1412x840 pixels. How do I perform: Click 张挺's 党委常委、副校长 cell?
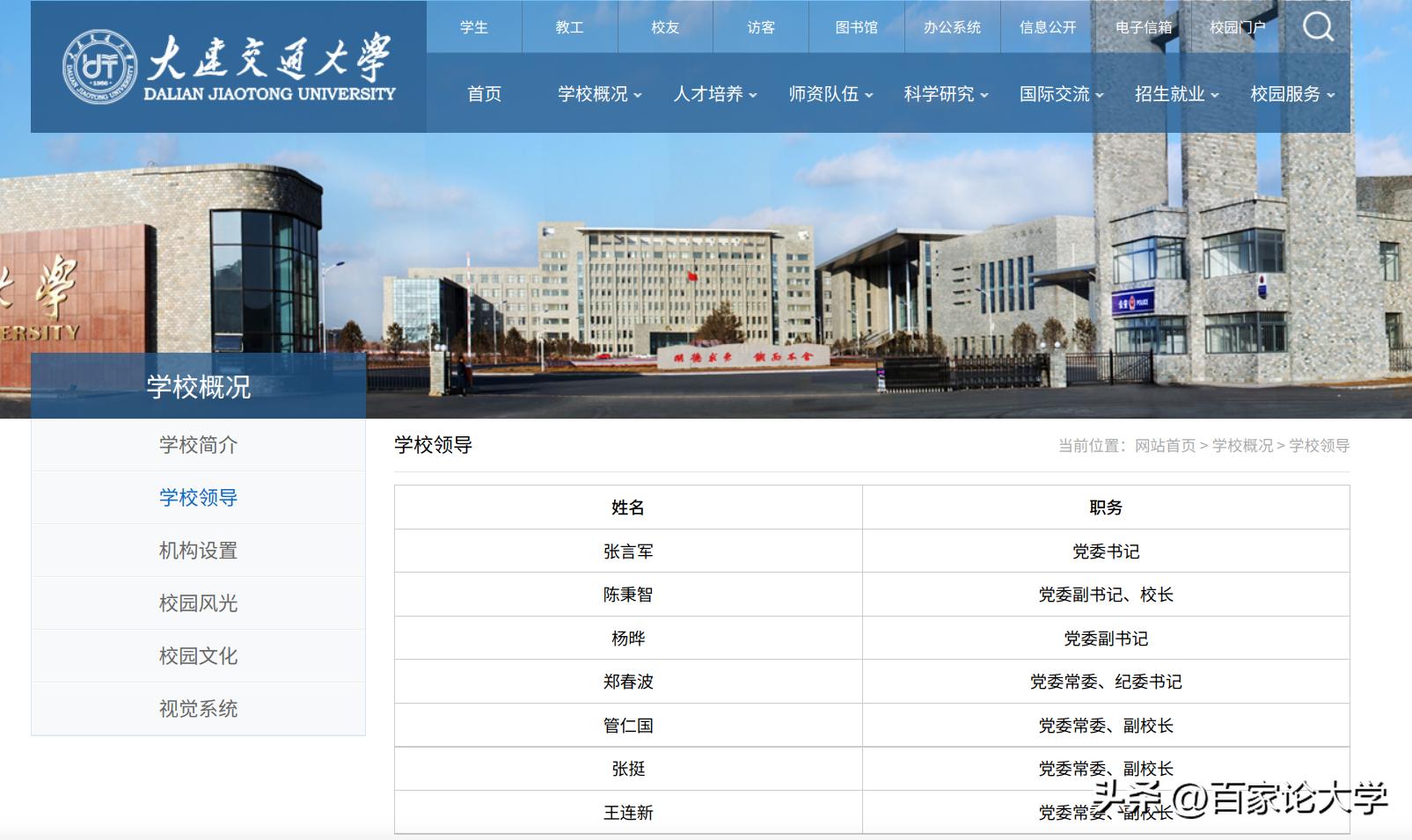coord(1106,769)
